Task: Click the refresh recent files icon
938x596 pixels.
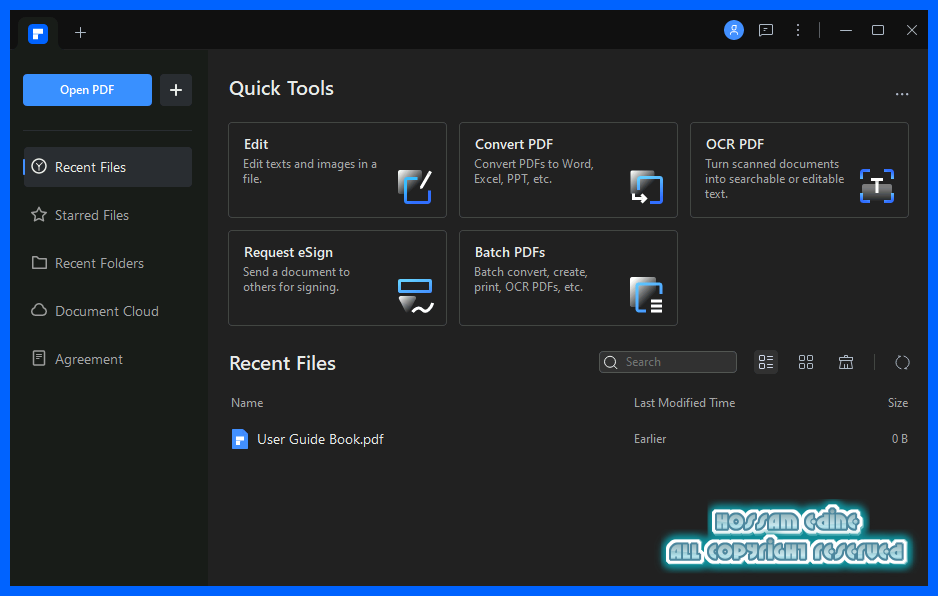Action: [x=902, y=362]
